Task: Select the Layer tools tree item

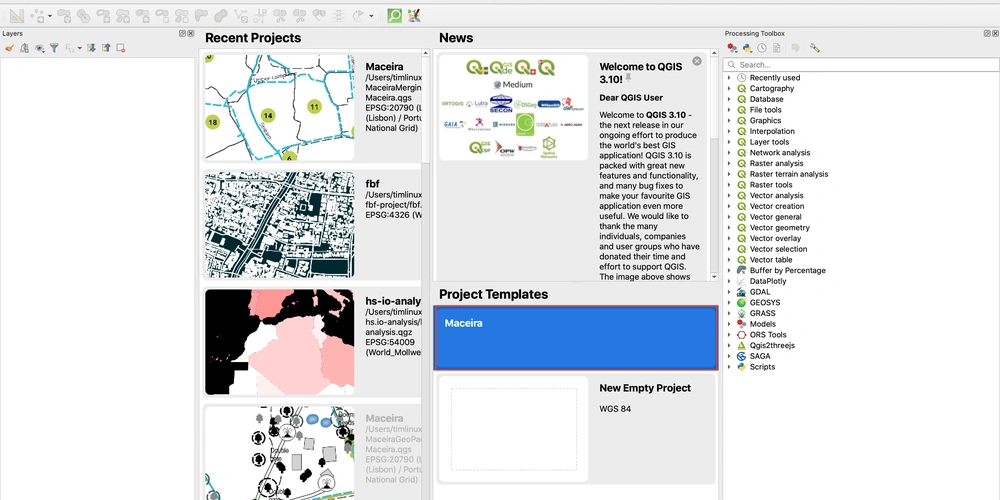Action: 769,142
